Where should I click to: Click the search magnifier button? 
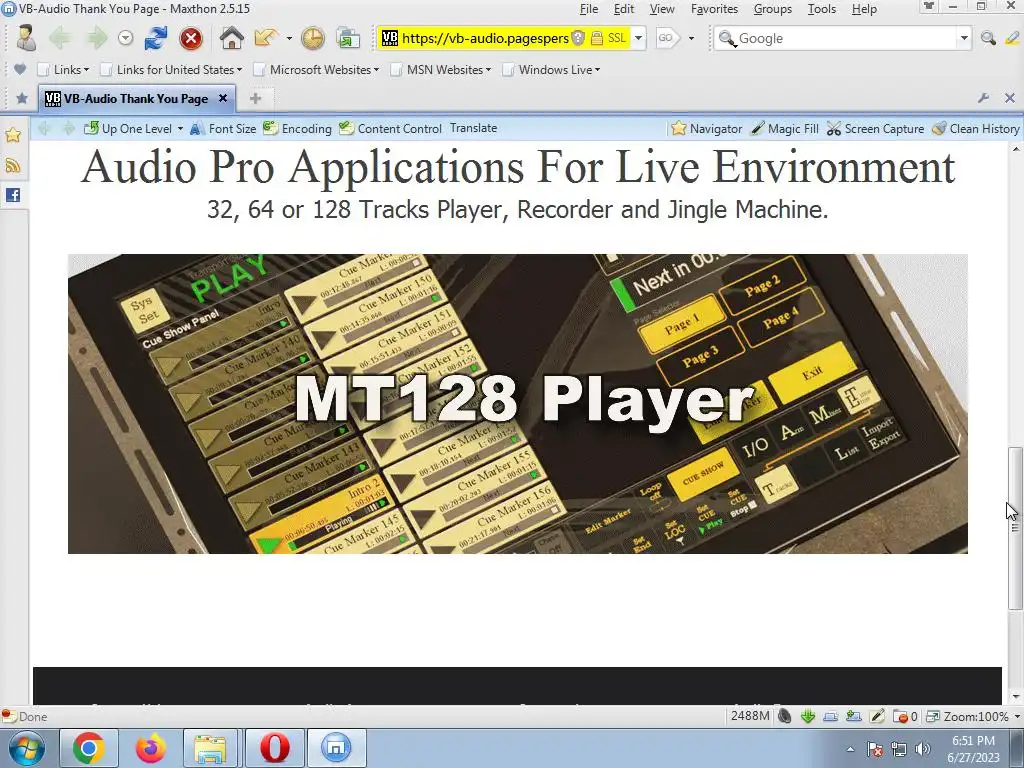[988, 38]
